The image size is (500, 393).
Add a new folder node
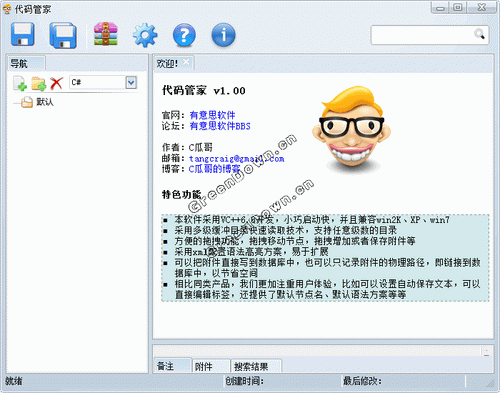coord(39,83)
